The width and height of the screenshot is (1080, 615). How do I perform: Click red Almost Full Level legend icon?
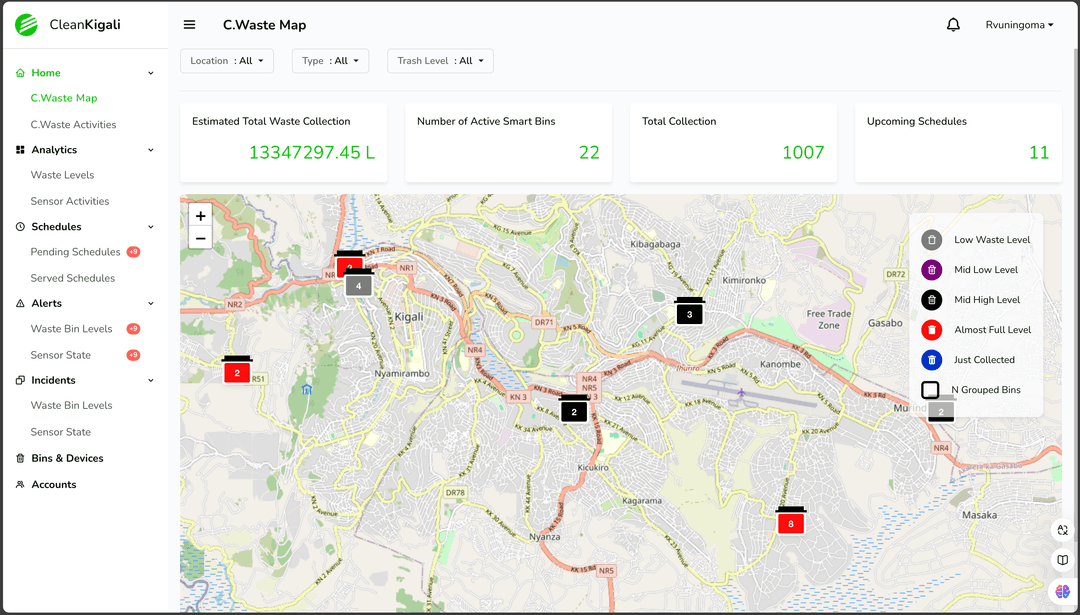pos(931,330)
